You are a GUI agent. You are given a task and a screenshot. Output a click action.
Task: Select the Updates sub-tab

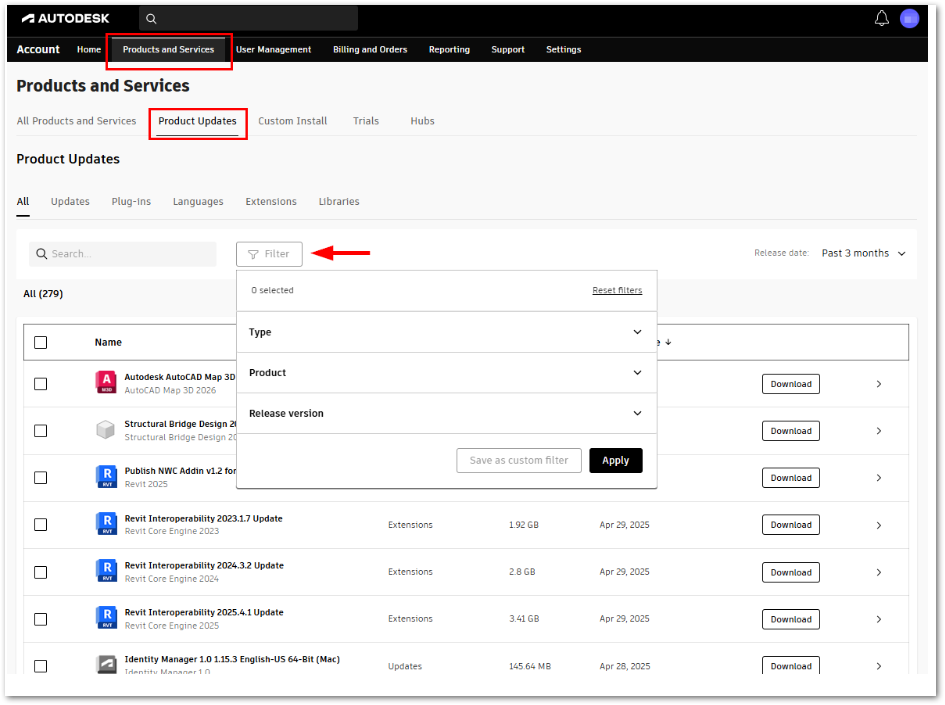click(x=70, y=201)
